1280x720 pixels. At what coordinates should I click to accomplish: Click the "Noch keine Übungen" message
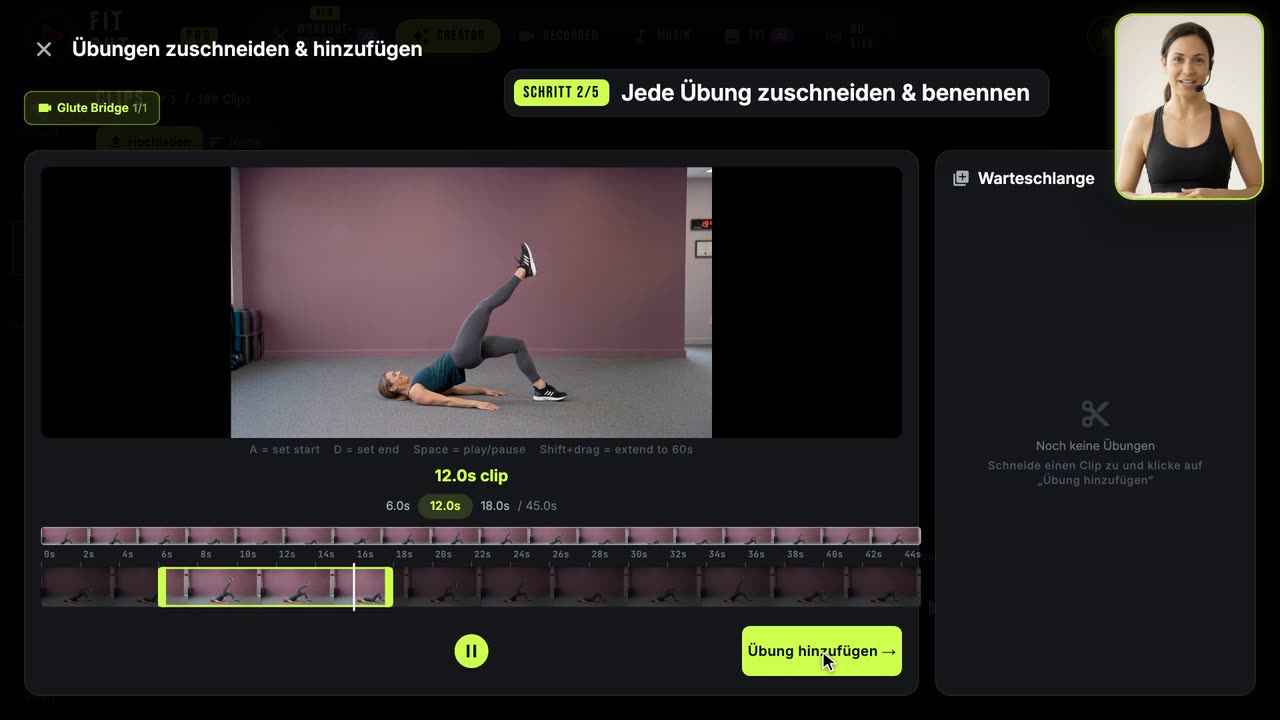(1095, 446)
